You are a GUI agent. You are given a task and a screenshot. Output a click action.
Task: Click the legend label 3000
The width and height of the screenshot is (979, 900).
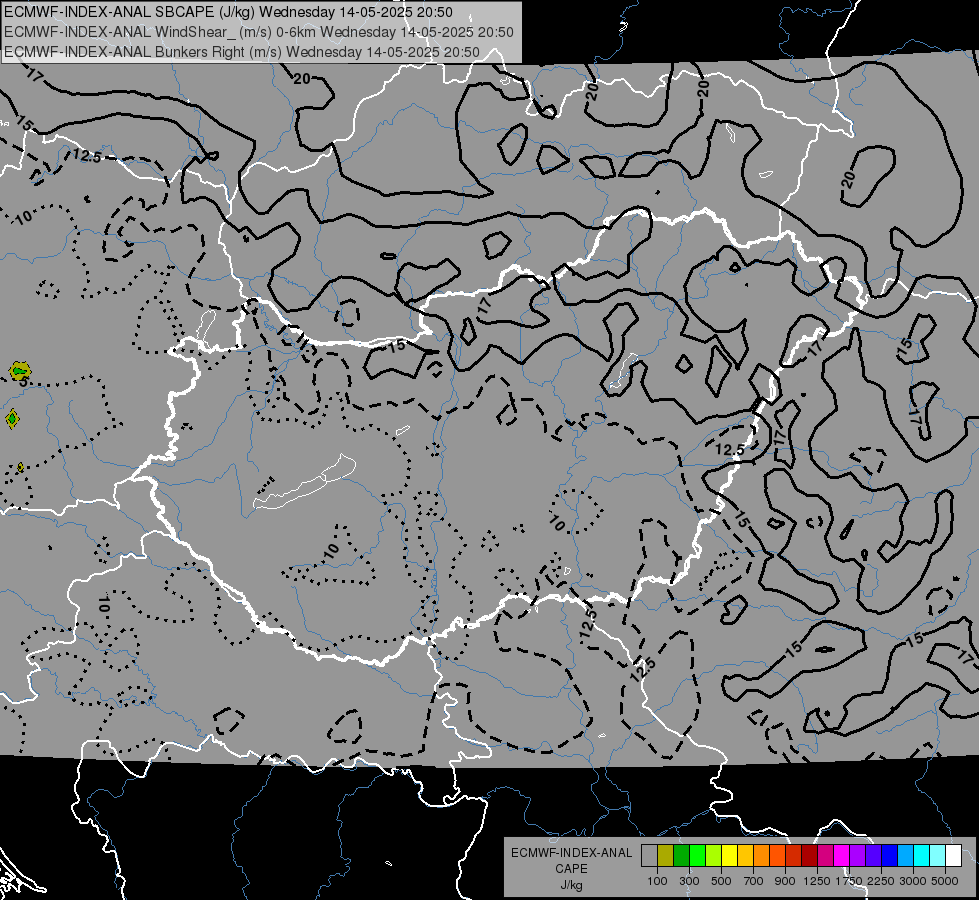pos(912,881)
